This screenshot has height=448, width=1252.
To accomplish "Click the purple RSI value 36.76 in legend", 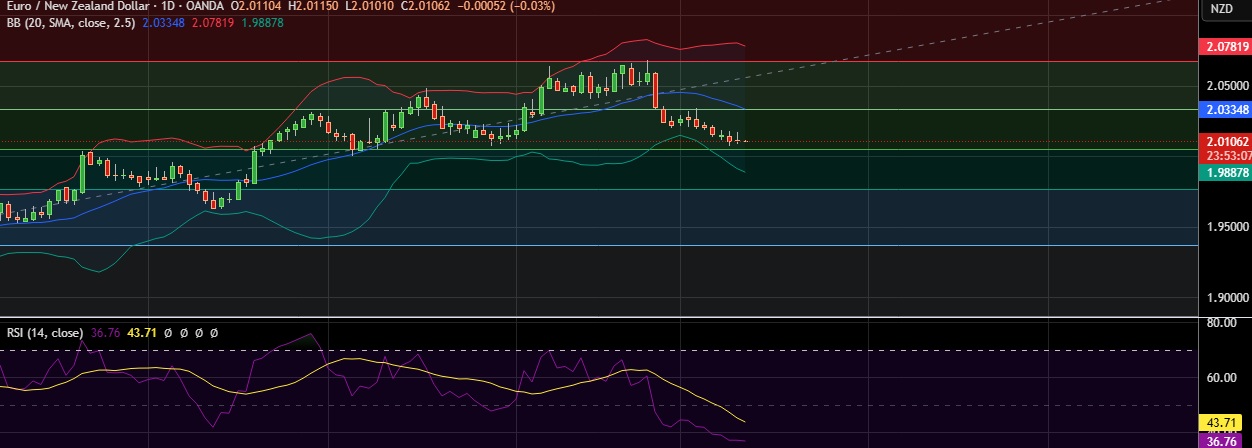I will tap(106, 332).
